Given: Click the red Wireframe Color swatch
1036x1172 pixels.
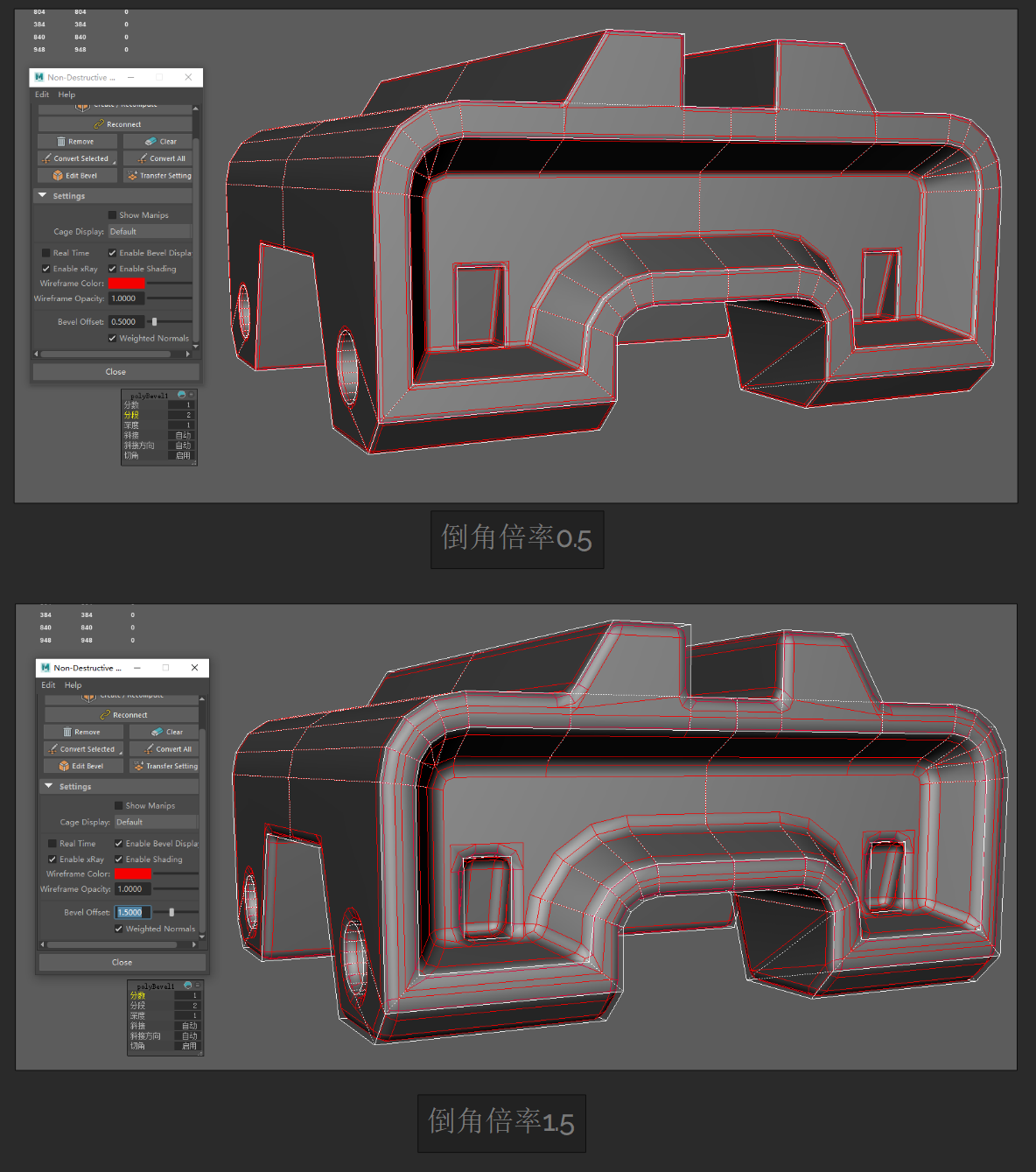Looking at the screenshot, I should 126,283.
